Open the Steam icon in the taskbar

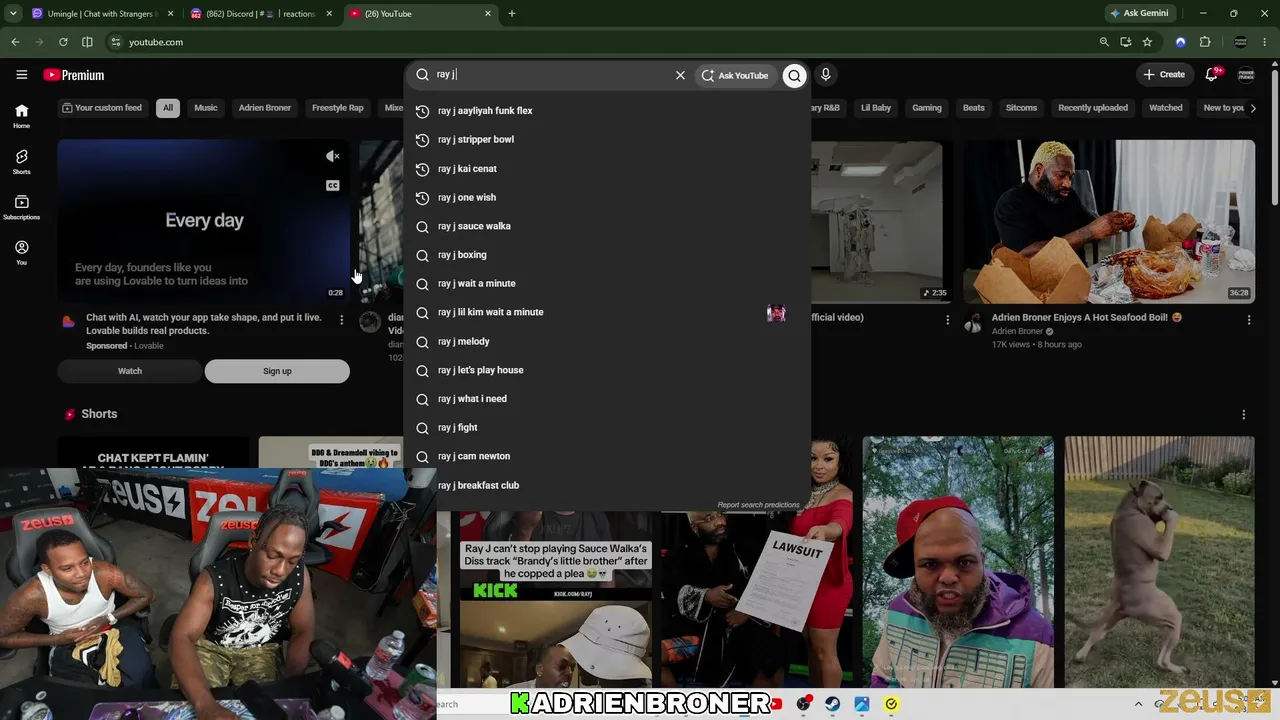pyautogui.click(x=832, y=704)
